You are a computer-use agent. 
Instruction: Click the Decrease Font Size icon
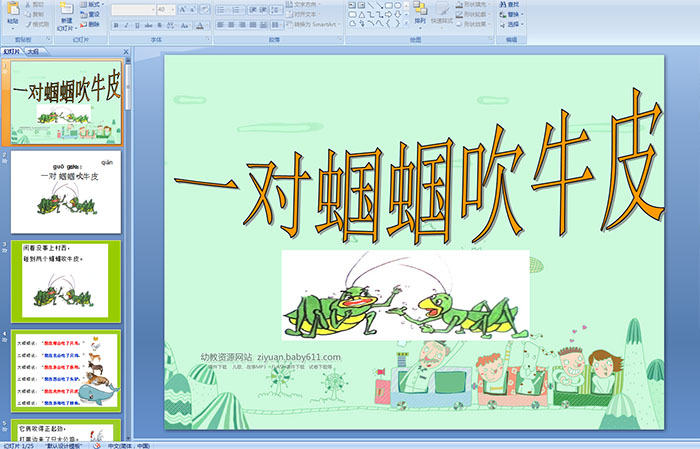coord(192,9)
